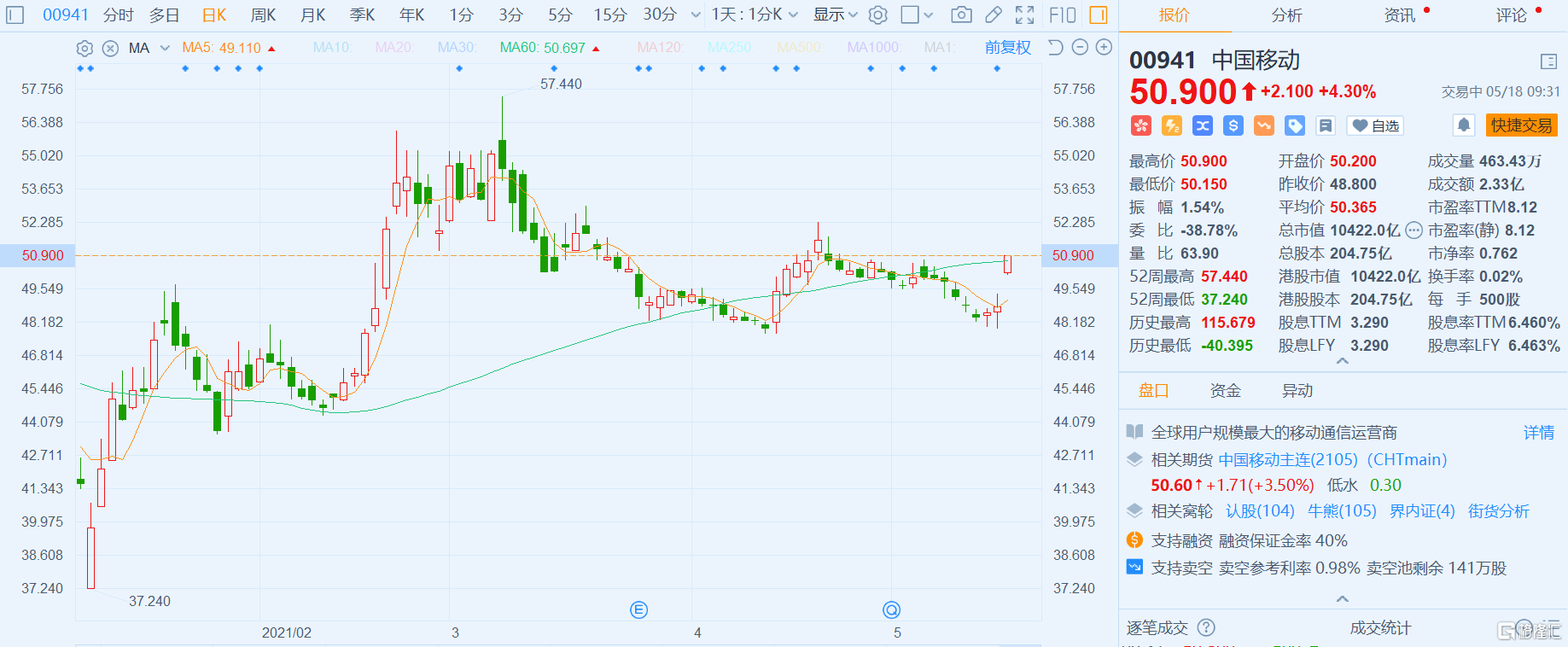Screen dimensions: 1568x647
Task: Open the 1天:1分K interval dropdown
Action: [x=755, y=15]
